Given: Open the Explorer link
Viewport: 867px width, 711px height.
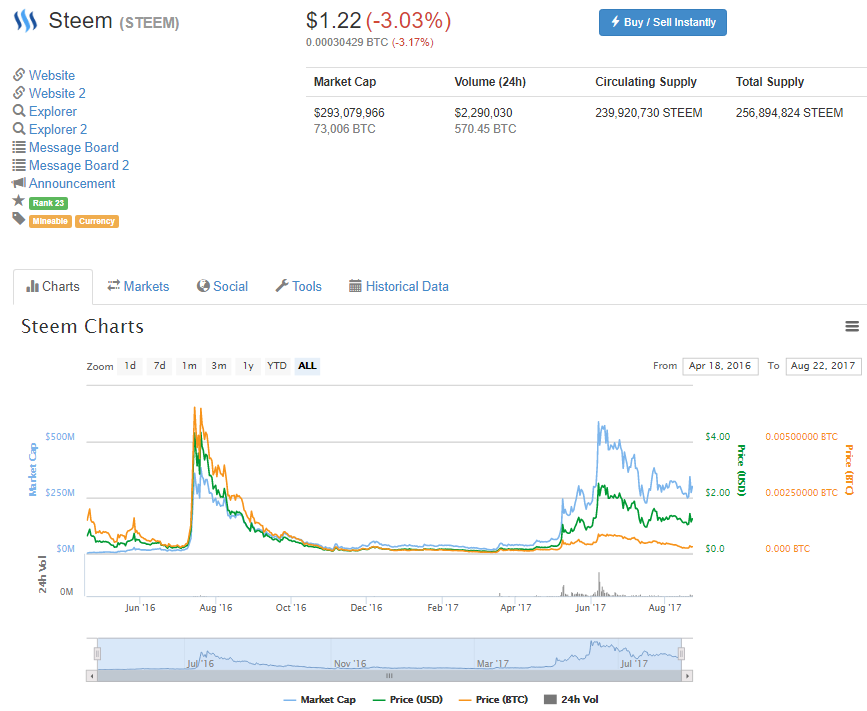Looking at the screenshot, I should tap(53, 112).
